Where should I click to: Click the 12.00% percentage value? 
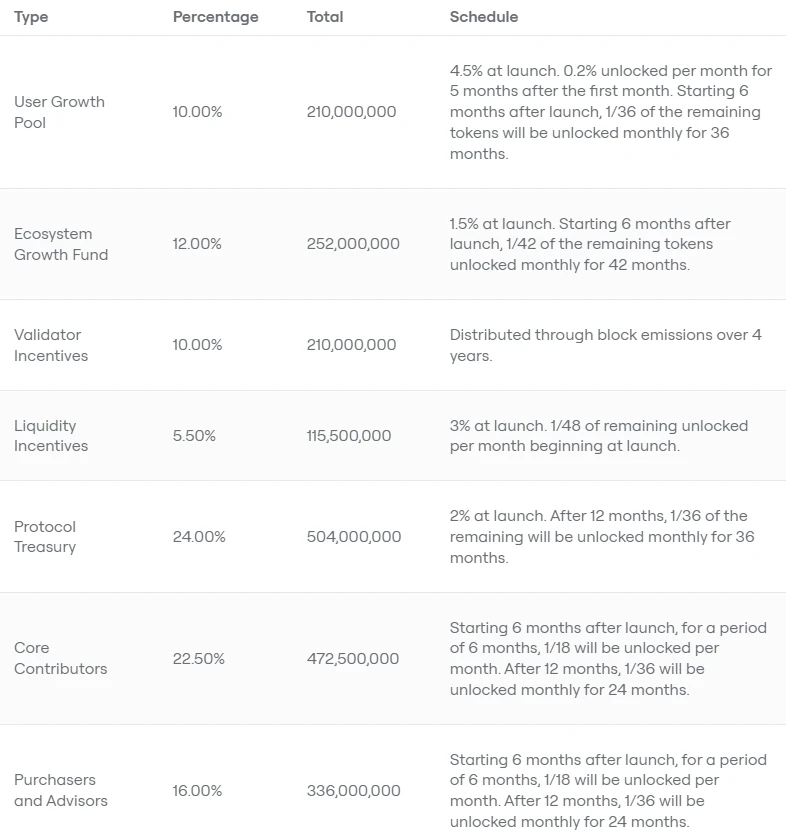coord(197,244)
